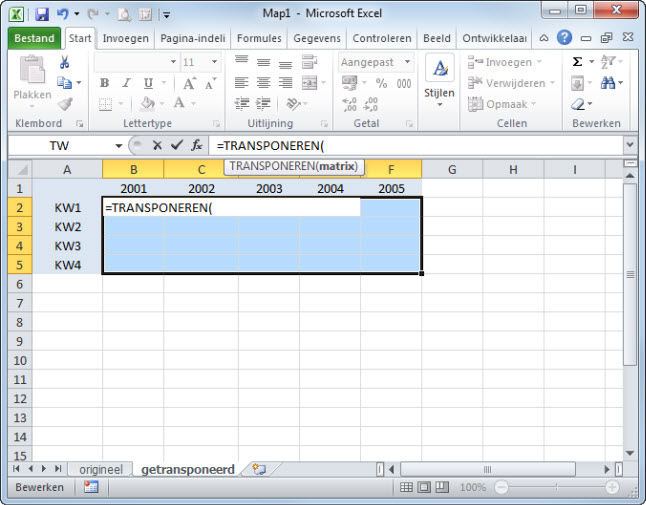Click the Wrap Text icon

pos(309,62)
